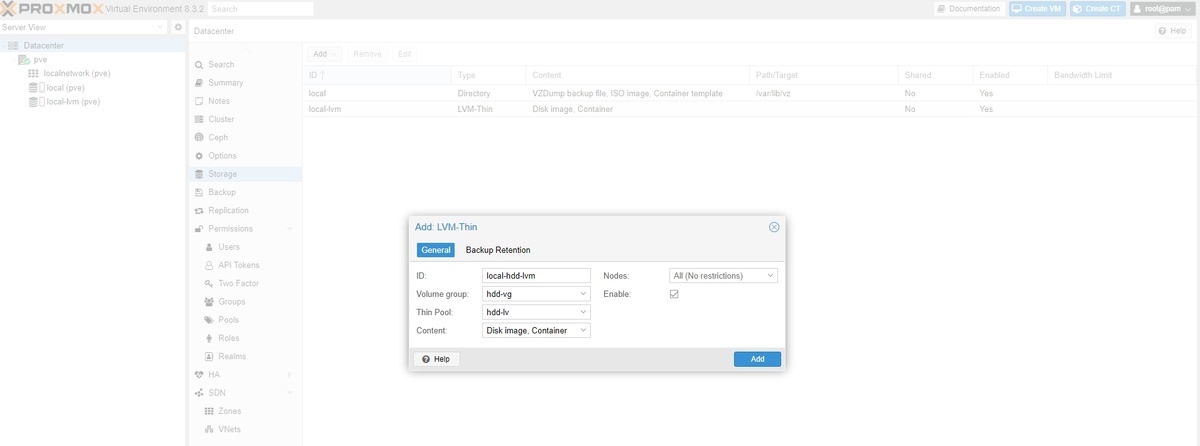Screen dimensions: 1200x446
Task: Open the Add storage dropdown button
Action: click(x=324, y=54)
